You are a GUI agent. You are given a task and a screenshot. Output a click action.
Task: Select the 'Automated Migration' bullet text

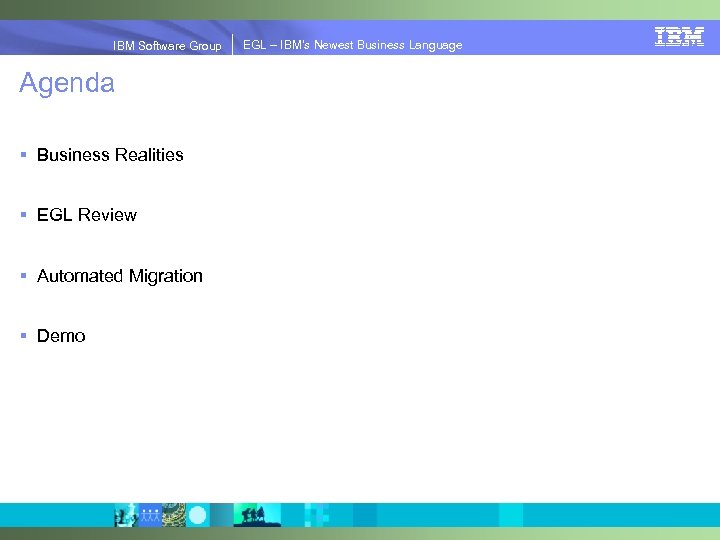[120, 276]
